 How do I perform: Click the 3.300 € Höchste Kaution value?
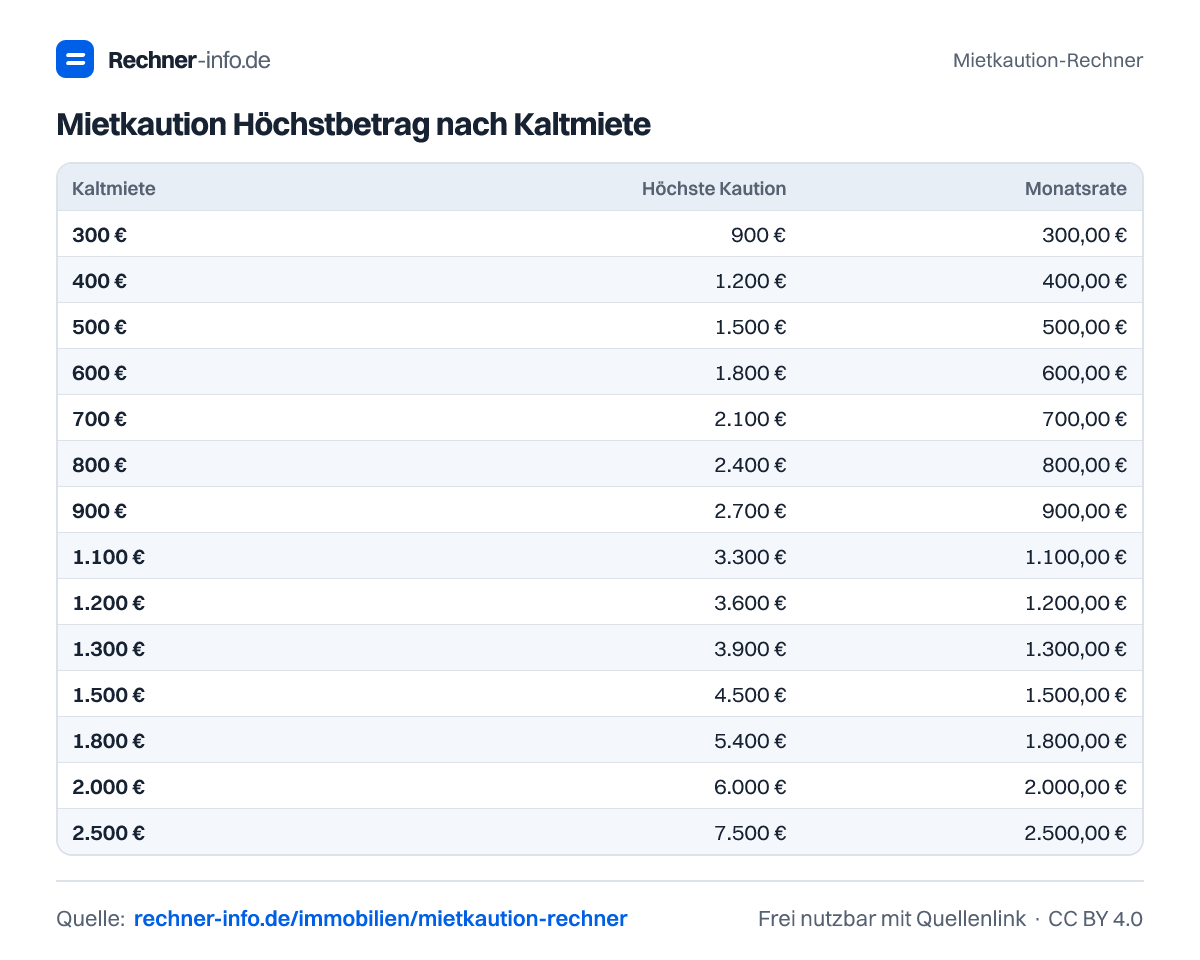pos(750,557)
